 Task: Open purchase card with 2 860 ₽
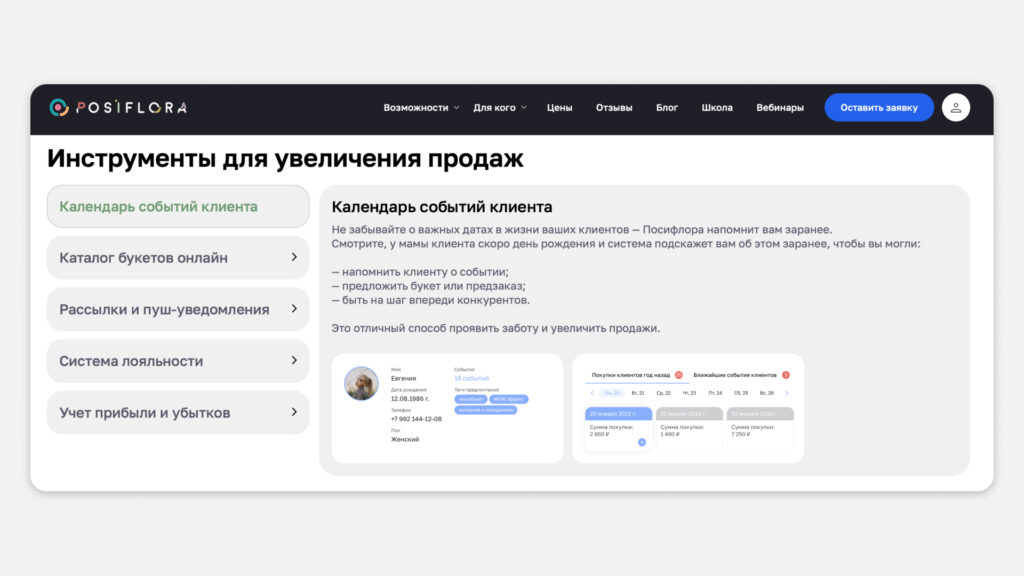pos(618,428)
